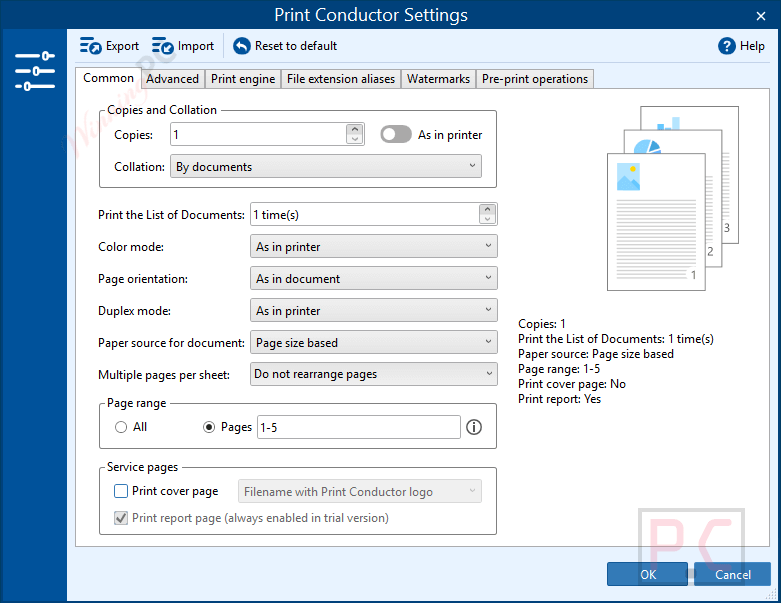Switch to the Watermarks tab
The height and width of the screenshot is (603, 781).
(x=438, y=79)
